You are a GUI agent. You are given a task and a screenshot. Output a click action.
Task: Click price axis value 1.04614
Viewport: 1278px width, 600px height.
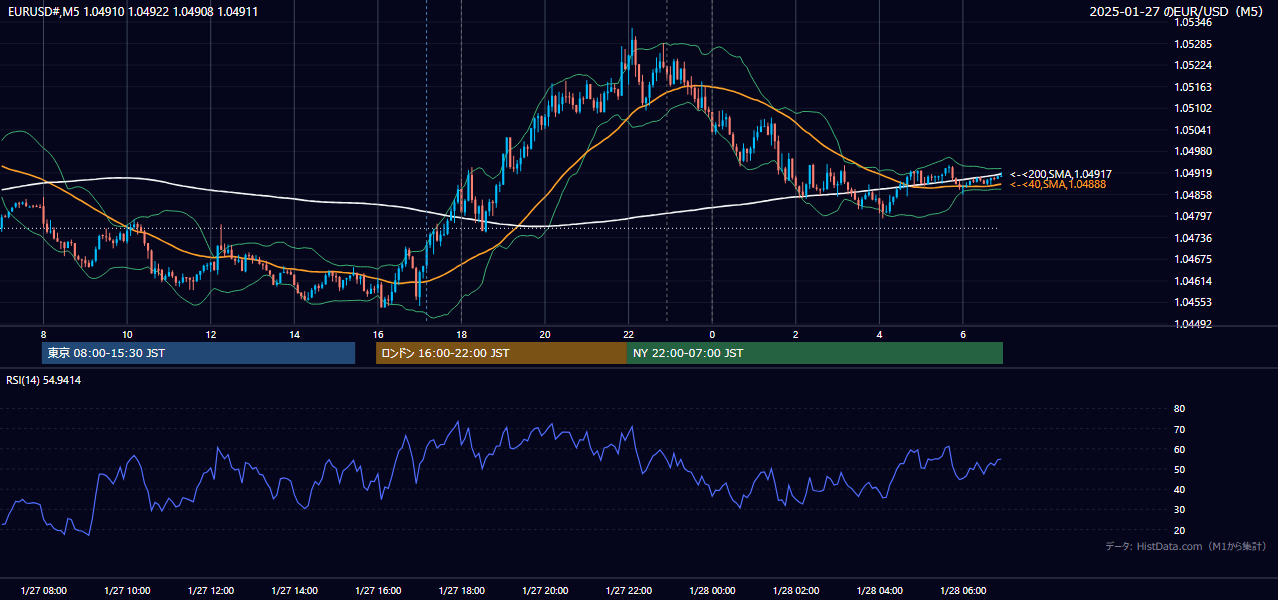click(1192, 281)
